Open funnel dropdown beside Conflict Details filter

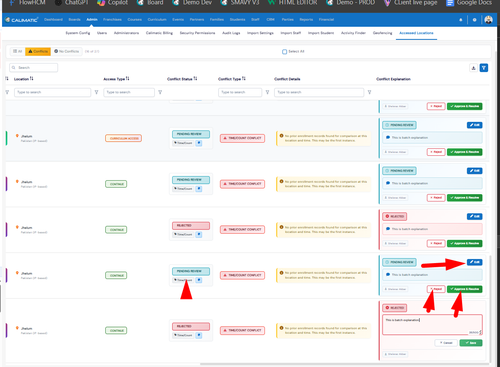(369, 92)
